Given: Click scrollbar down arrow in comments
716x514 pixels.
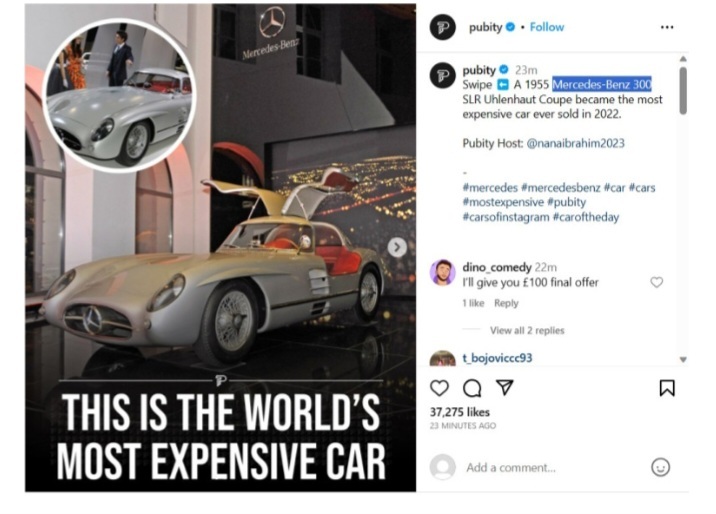Looking at the screenshot, I should coord(683,360).
